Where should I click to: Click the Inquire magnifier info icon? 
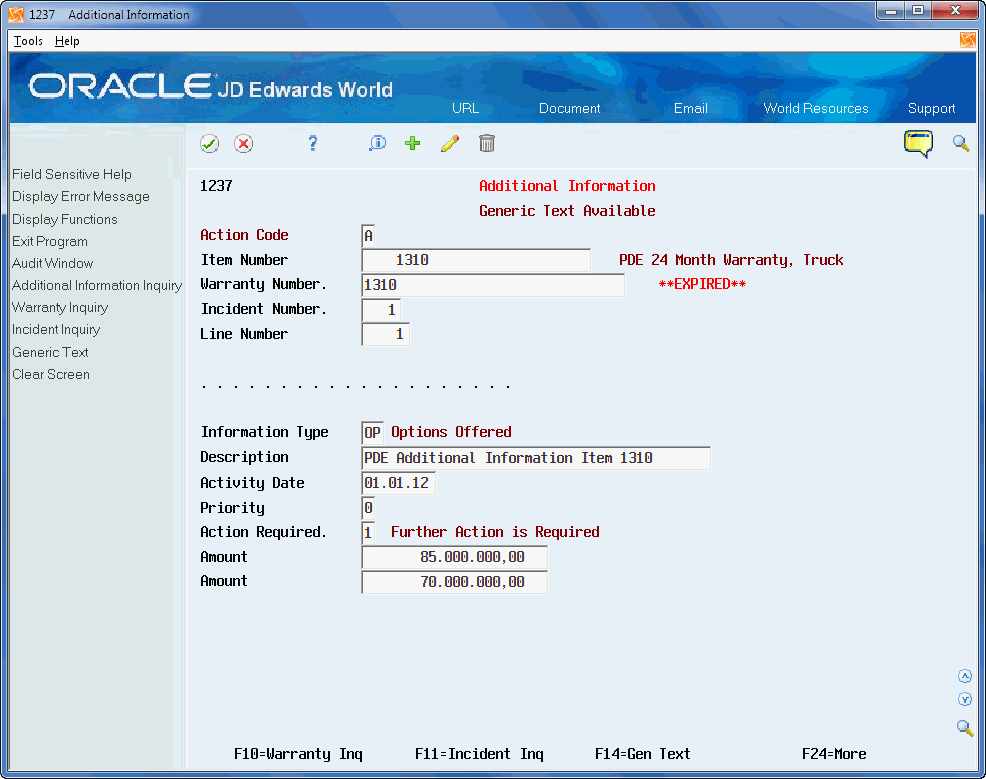tap(377, 144)
